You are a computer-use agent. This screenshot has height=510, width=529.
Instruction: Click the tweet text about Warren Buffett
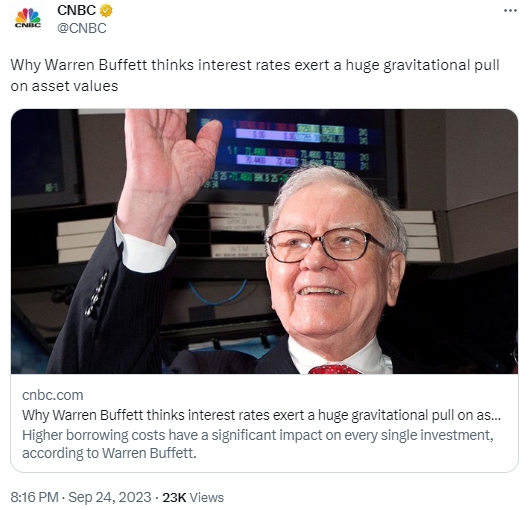(x=255, y=75)
